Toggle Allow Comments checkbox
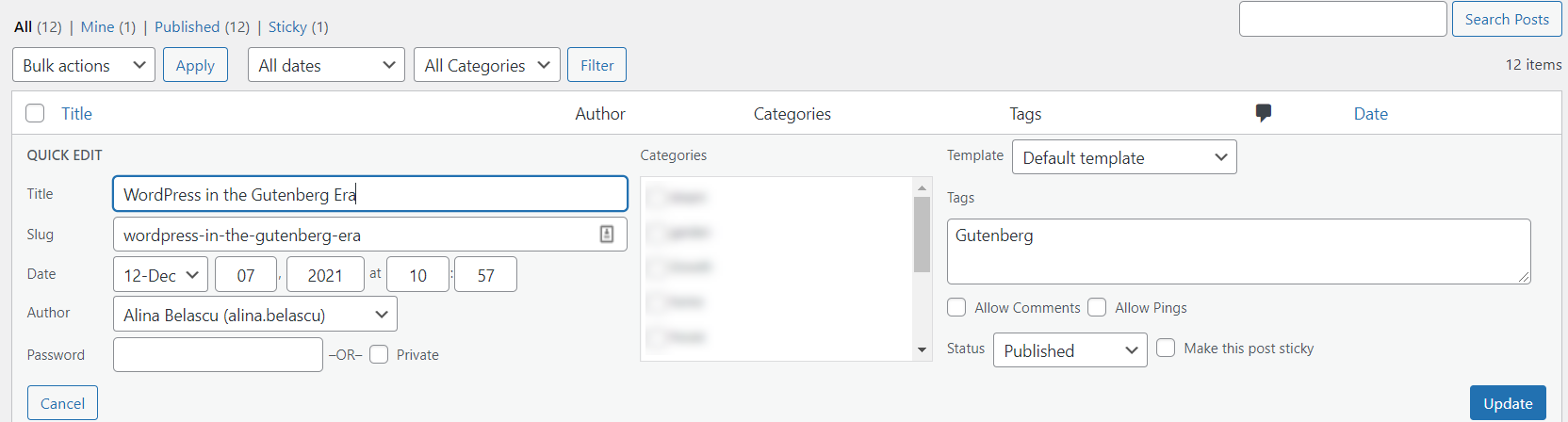This screenshot has width=1568, height=422. tap(956, 307)
